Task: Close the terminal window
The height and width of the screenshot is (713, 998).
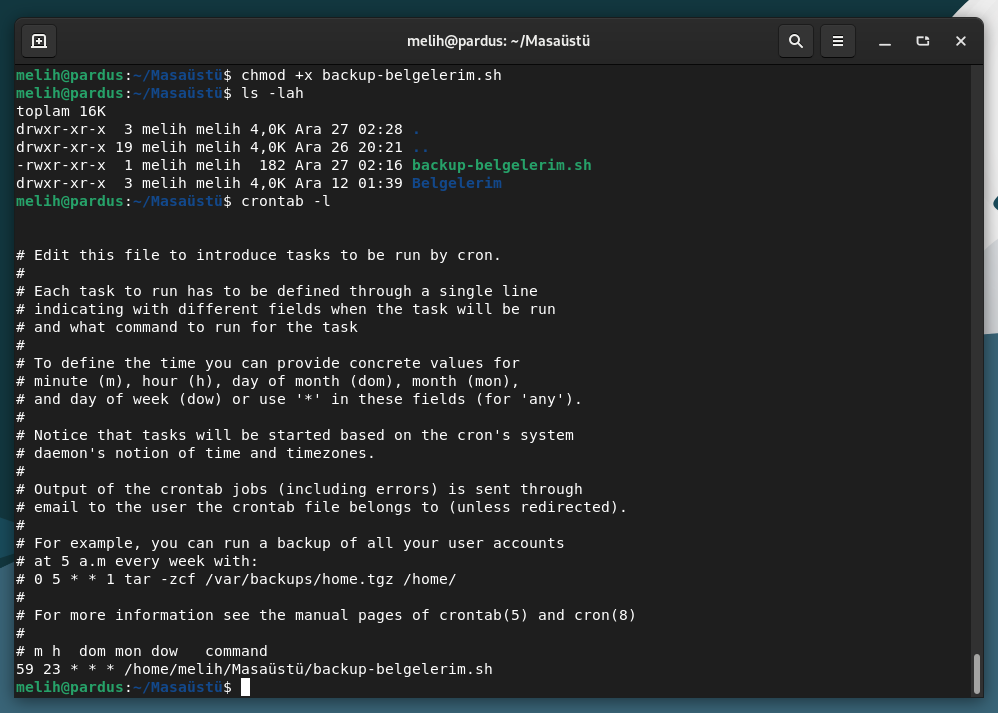Action: tap(961, 42)
